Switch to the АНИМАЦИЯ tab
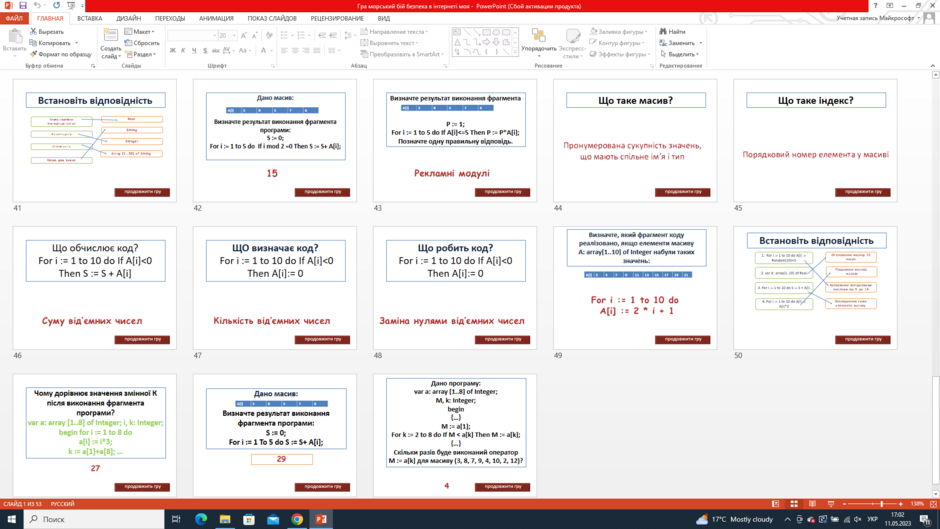 pyautogui.click(x=216, y=19)
